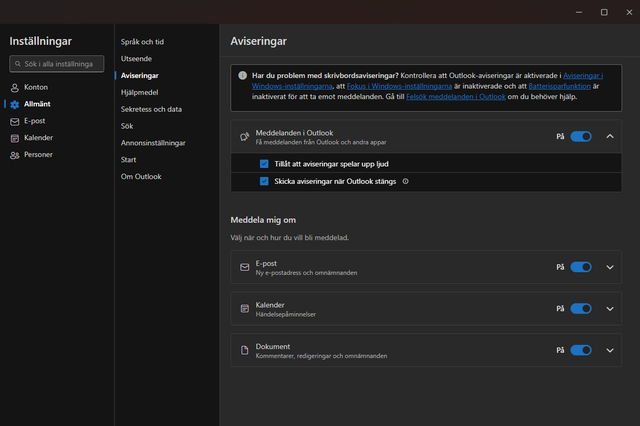Open Utseende settings page
Screen dimensions: 640x426
pos(136,59)
